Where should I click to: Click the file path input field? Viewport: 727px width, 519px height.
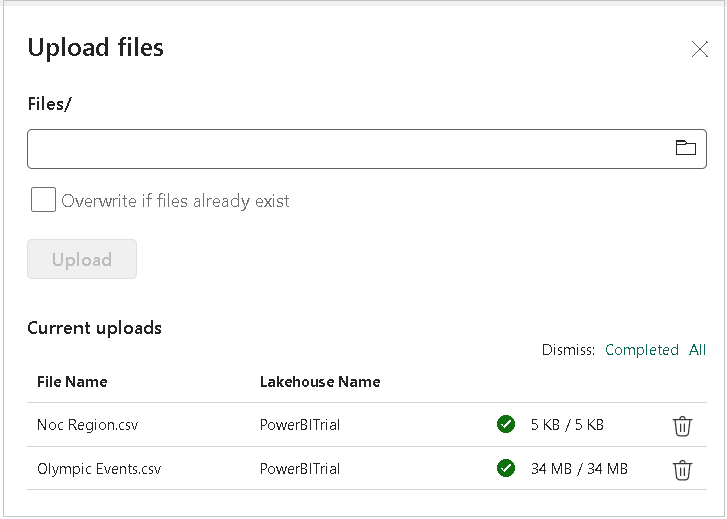click(348, 149)
